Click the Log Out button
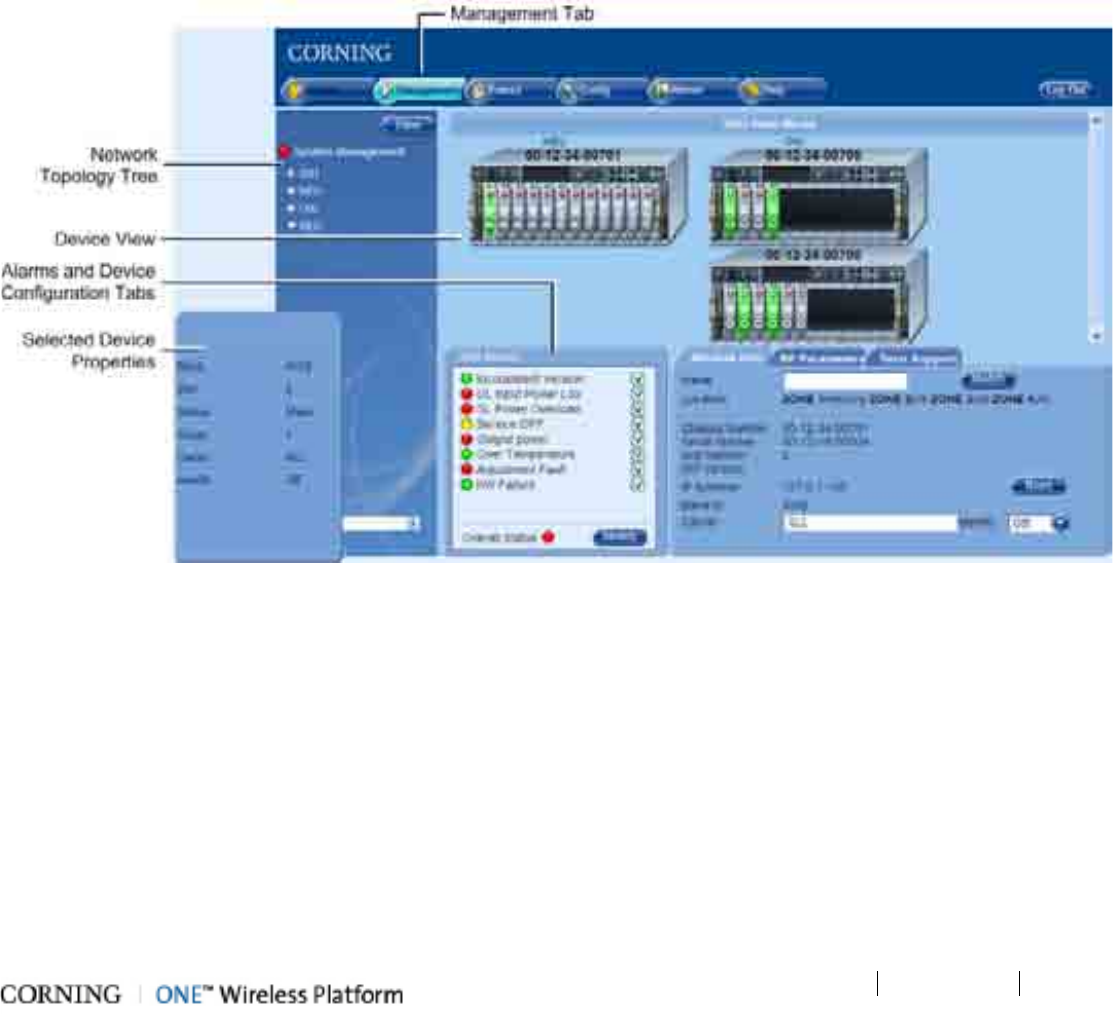The width and height of the screenshot is (1113, 1023). click(x=1065, y=89)
